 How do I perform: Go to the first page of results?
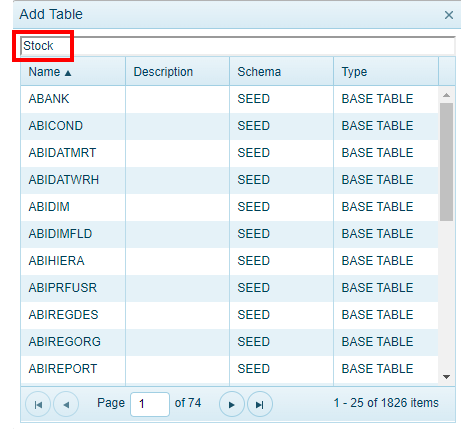(38, 404)
